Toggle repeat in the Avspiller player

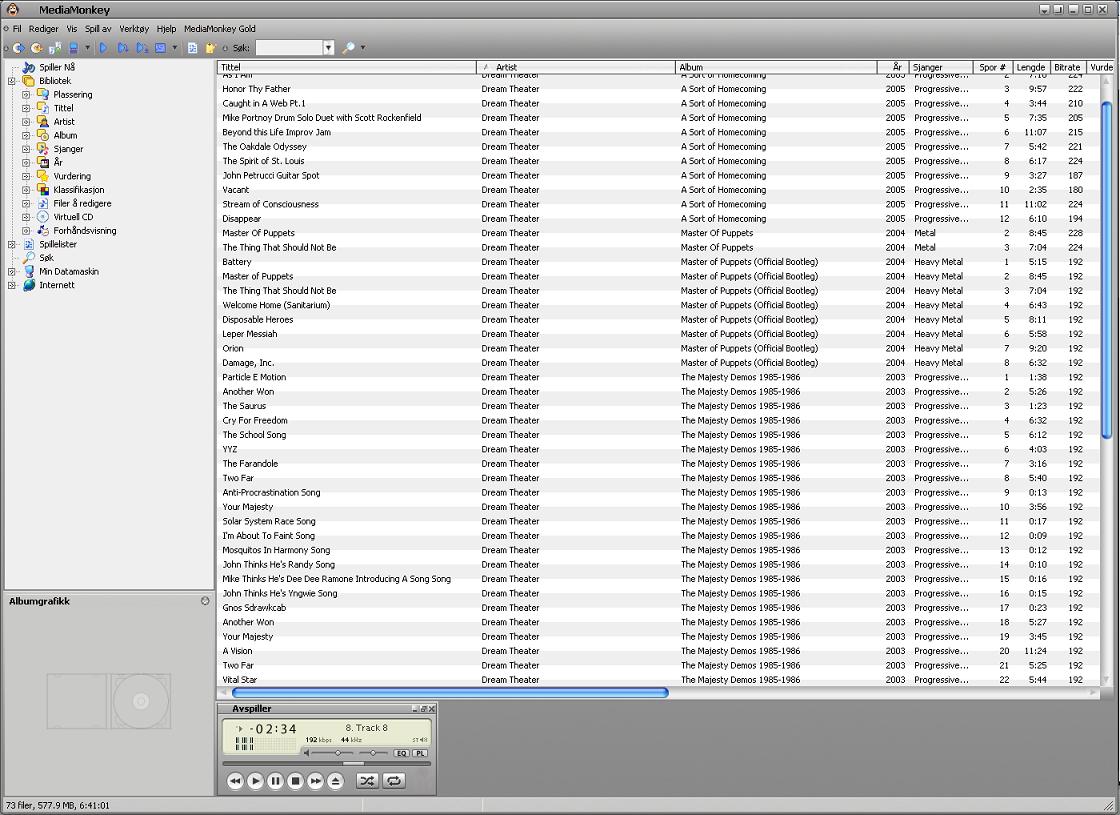394,781
